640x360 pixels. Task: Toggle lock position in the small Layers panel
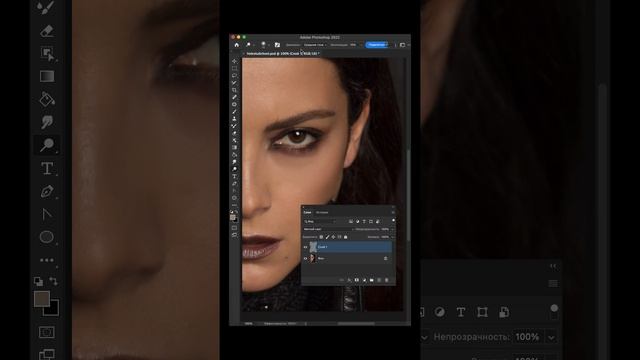click(x=333, y=237)
